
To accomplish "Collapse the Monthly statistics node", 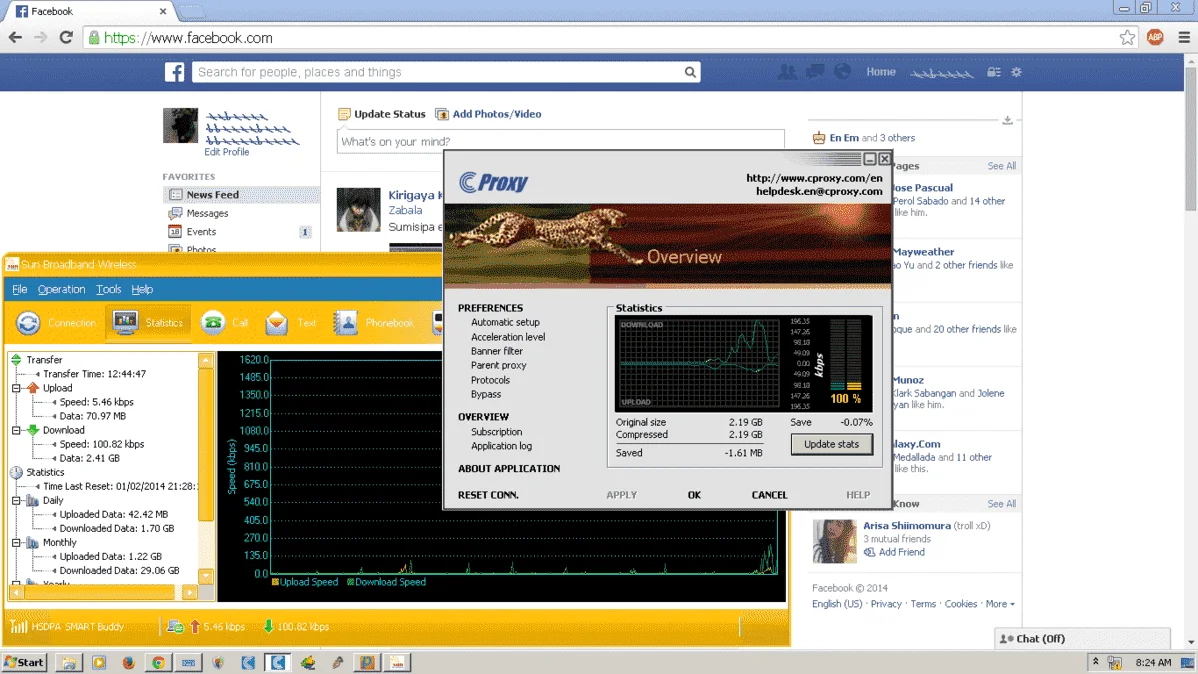I will coord(16,543).
